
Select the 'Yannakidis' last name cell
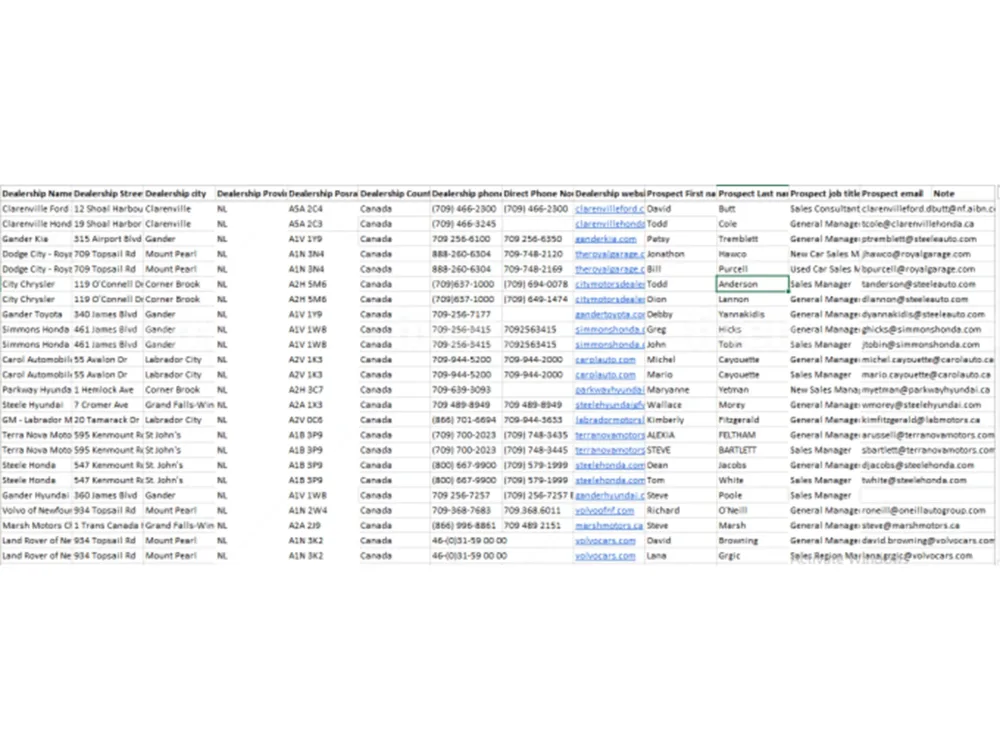pos(753,314)
